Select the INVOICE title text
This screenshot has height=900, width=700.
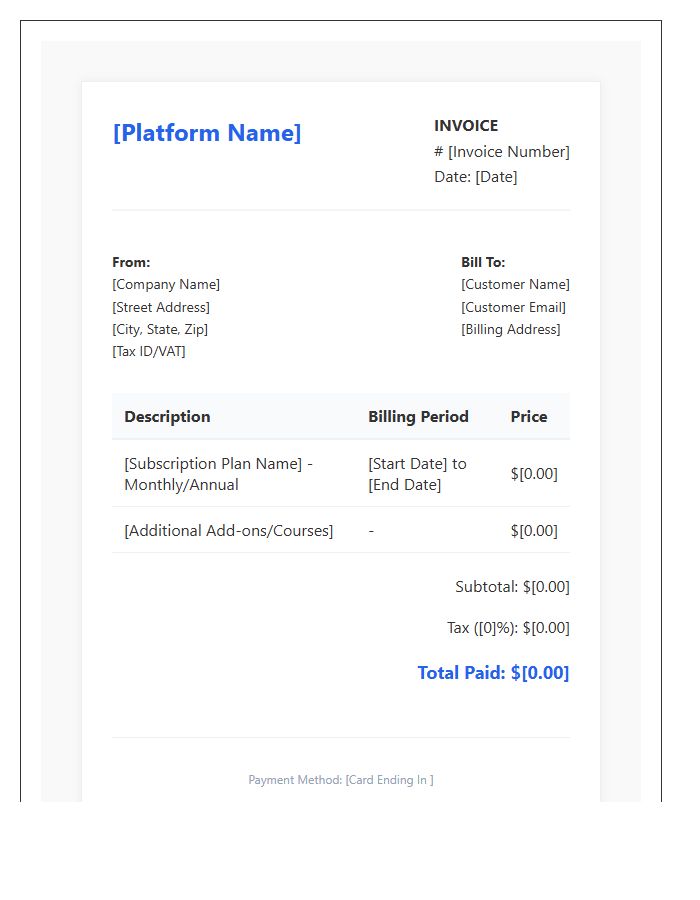coord(466,126)
